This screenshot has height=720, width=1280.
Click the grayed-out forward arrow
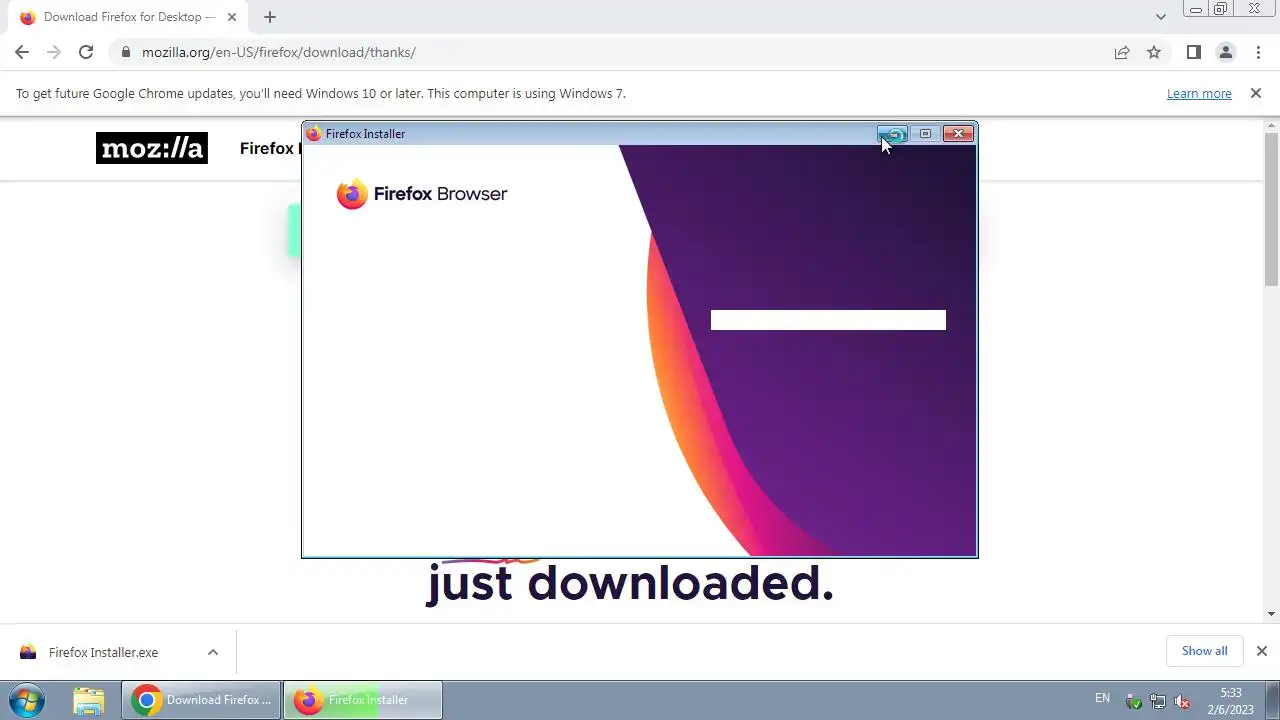click(54, 52)
